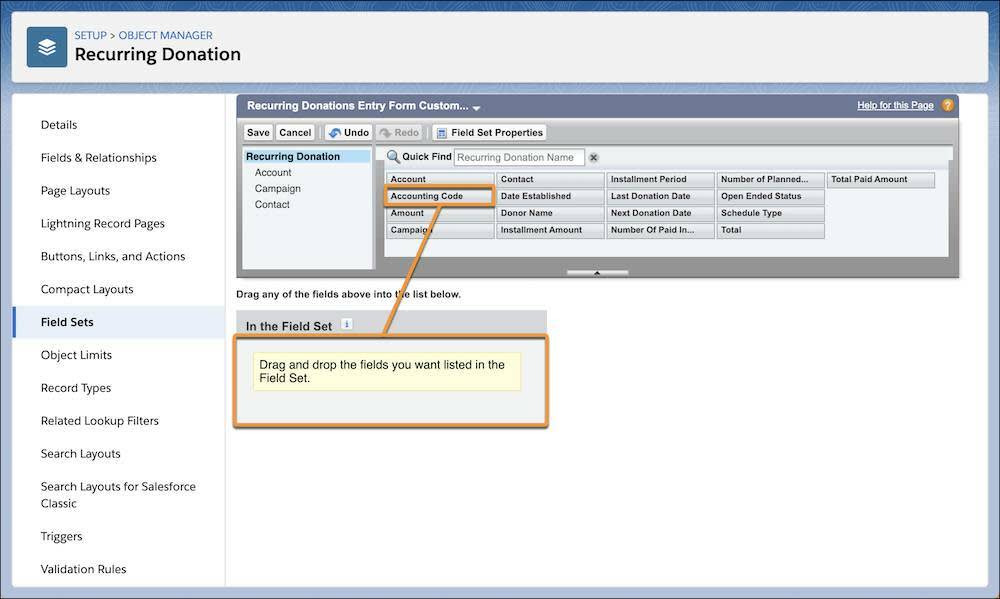Viewport: 1000px width, 599px height.
Task: Click the Date Established field
Action: pos(550,196)
